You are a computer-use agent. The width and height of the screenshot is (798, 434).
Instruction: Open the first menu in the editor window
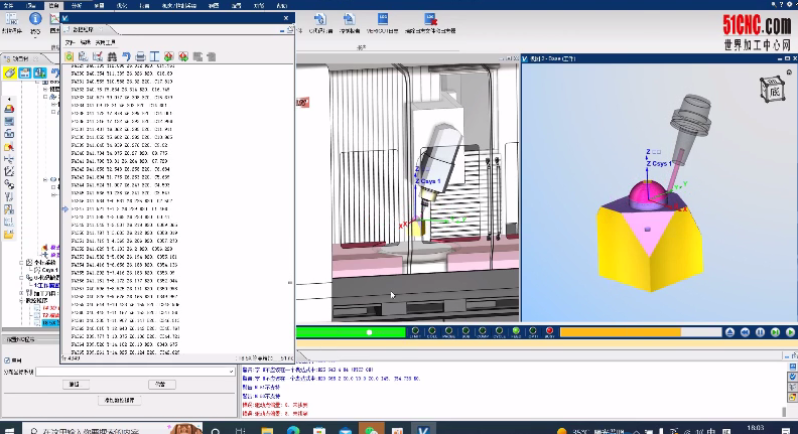point(70,44)
